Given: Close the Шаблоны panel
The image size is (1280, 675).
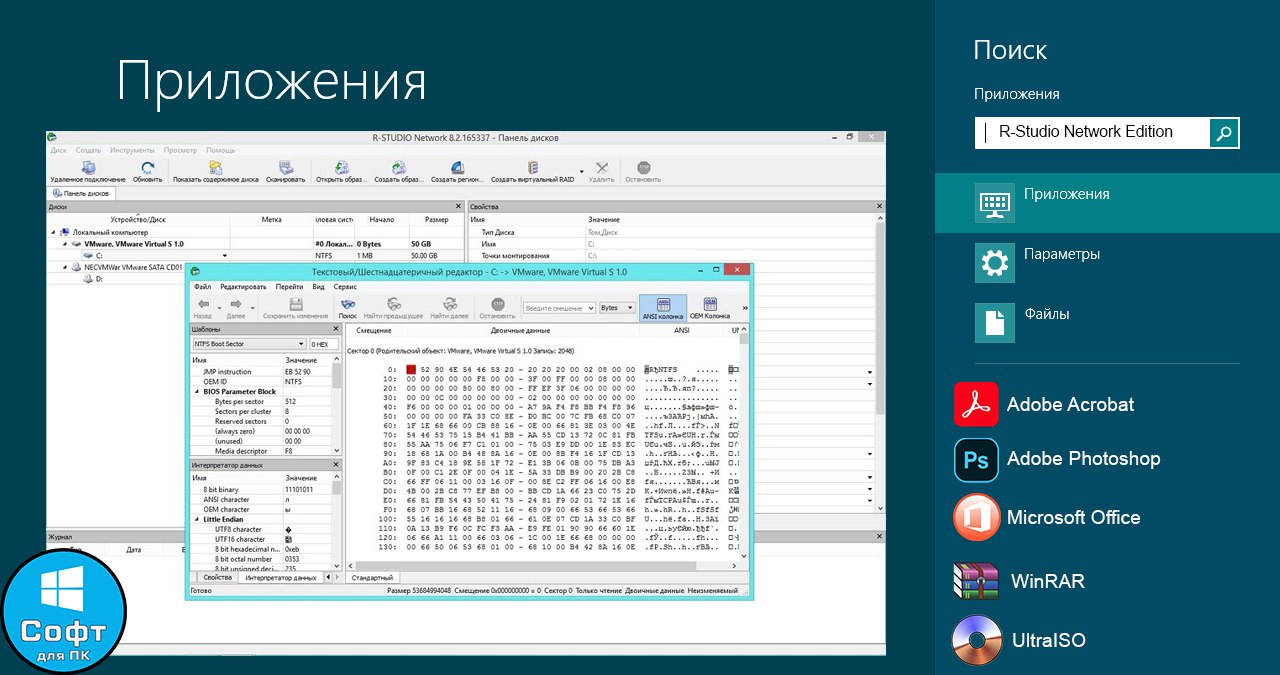Looking at the screenshot, I should pyautogui.click(x=337, y=329).
